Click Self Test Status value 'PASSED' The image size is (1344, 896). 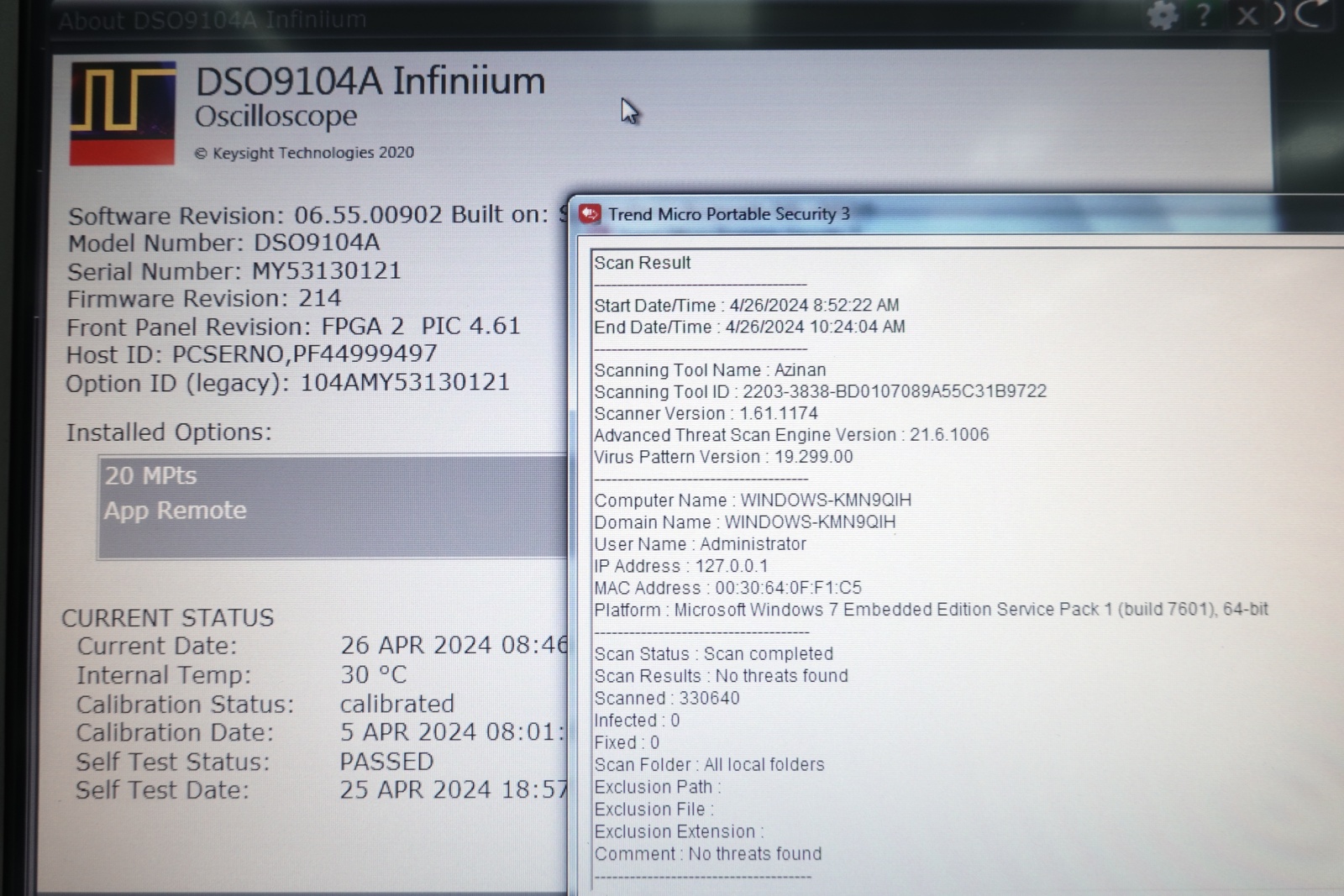386,762
